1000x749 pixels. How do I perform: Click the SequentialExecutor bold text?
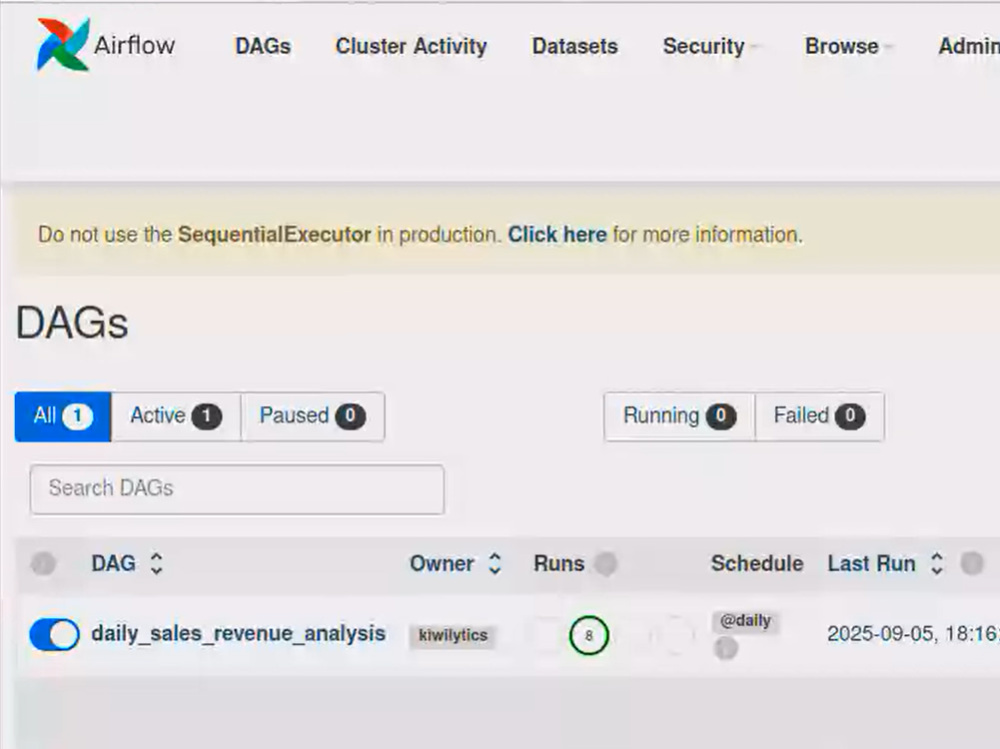[274, 235]
